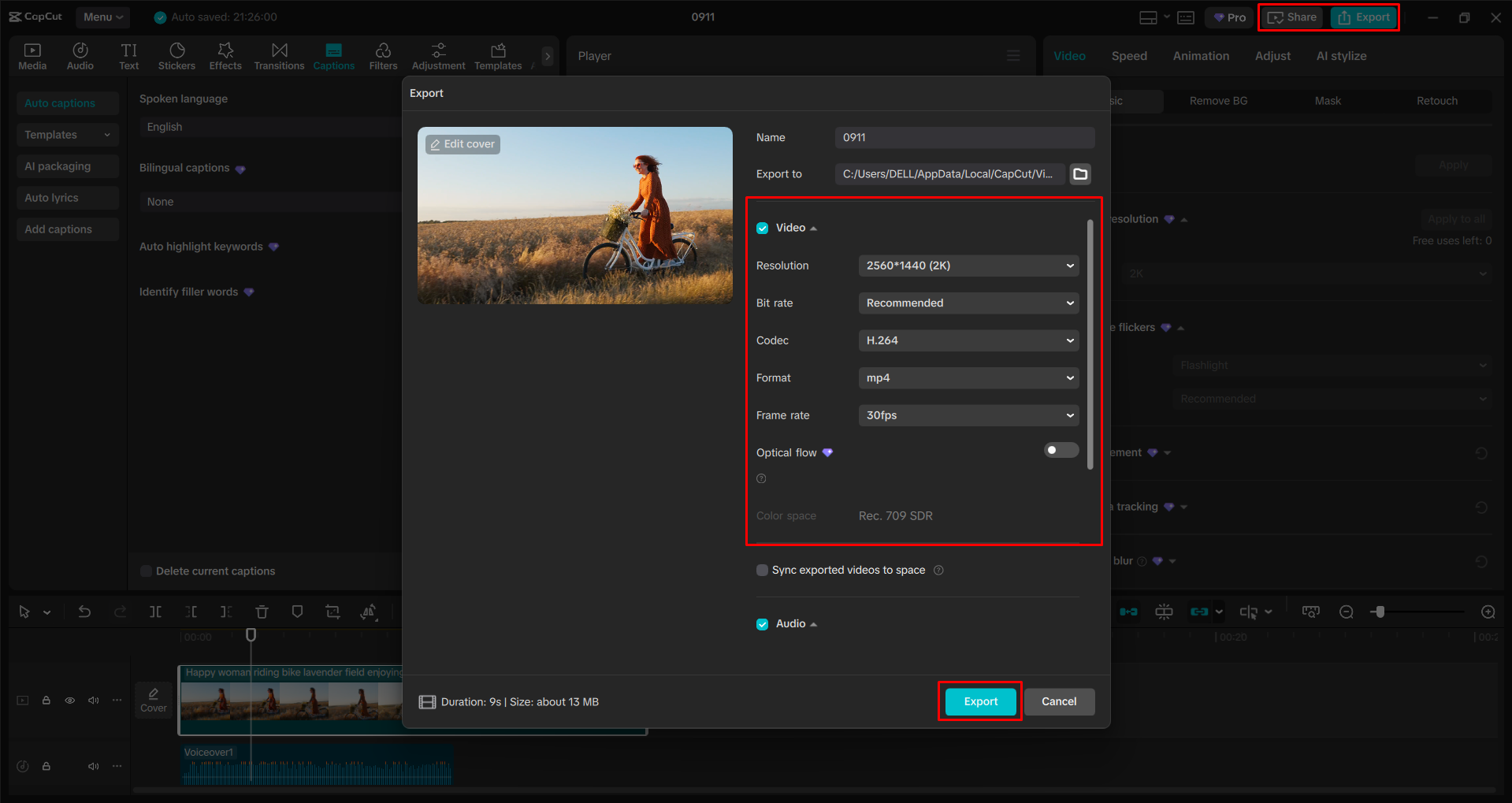Open the Menu in title bar
The image size is (1512, 803).
102,17
